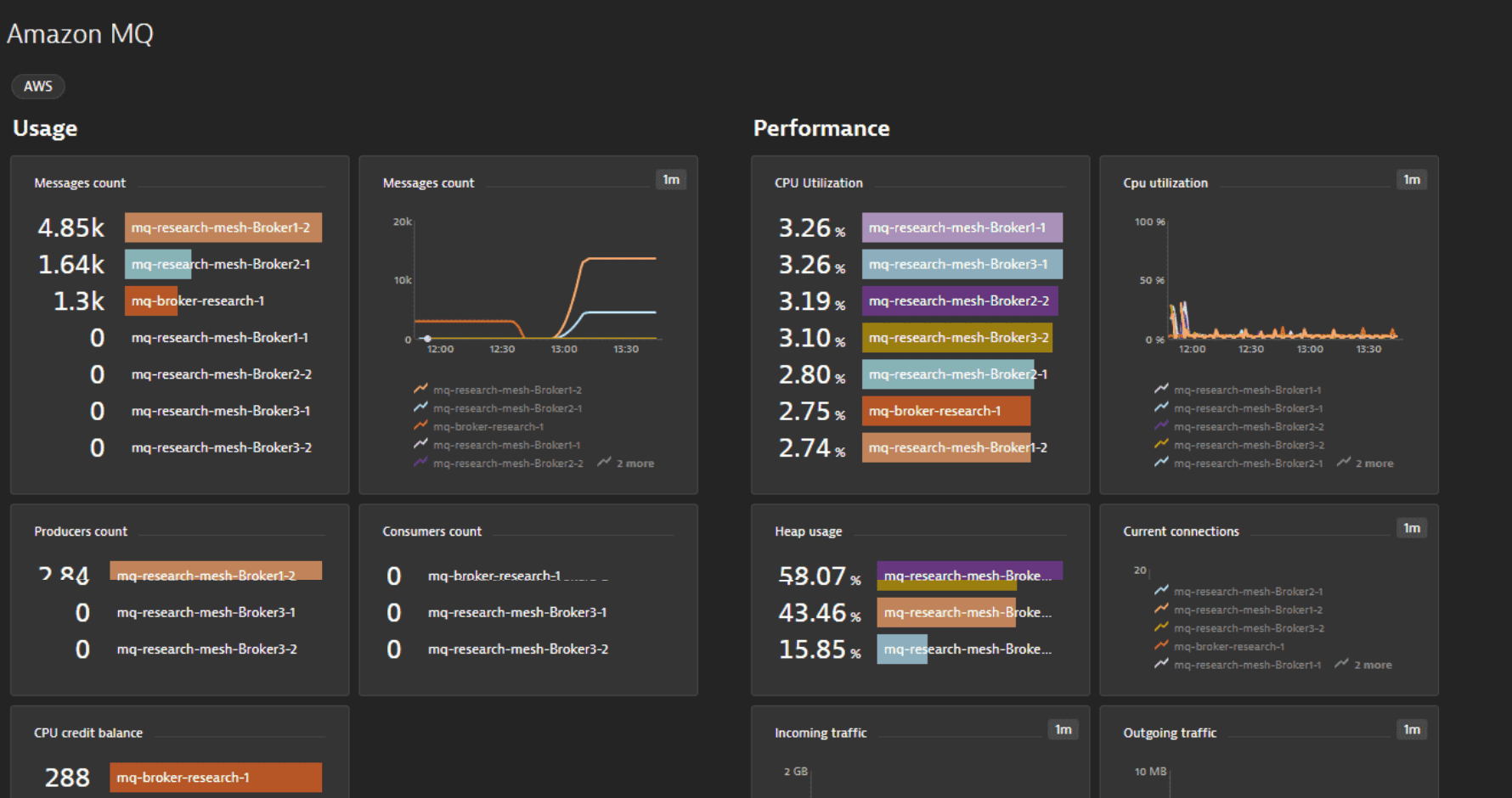Click legend line icon for Broker2-1 in Current connections
This screenshot has height=798, width=1512.
click(1161, 591)
